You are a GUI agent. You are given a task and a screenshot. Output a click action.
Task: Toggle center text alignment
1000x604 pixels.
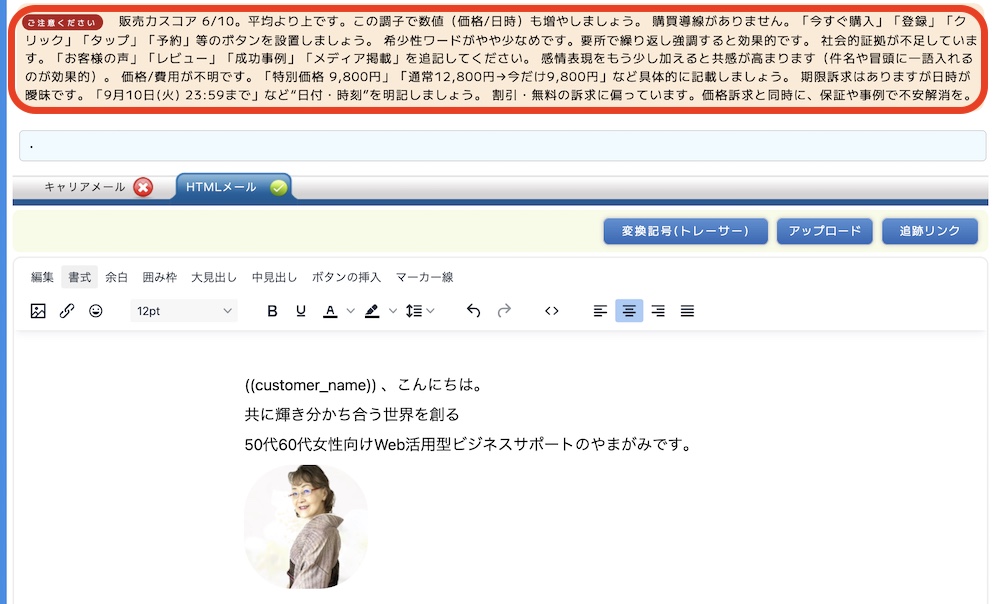[629, 311]
